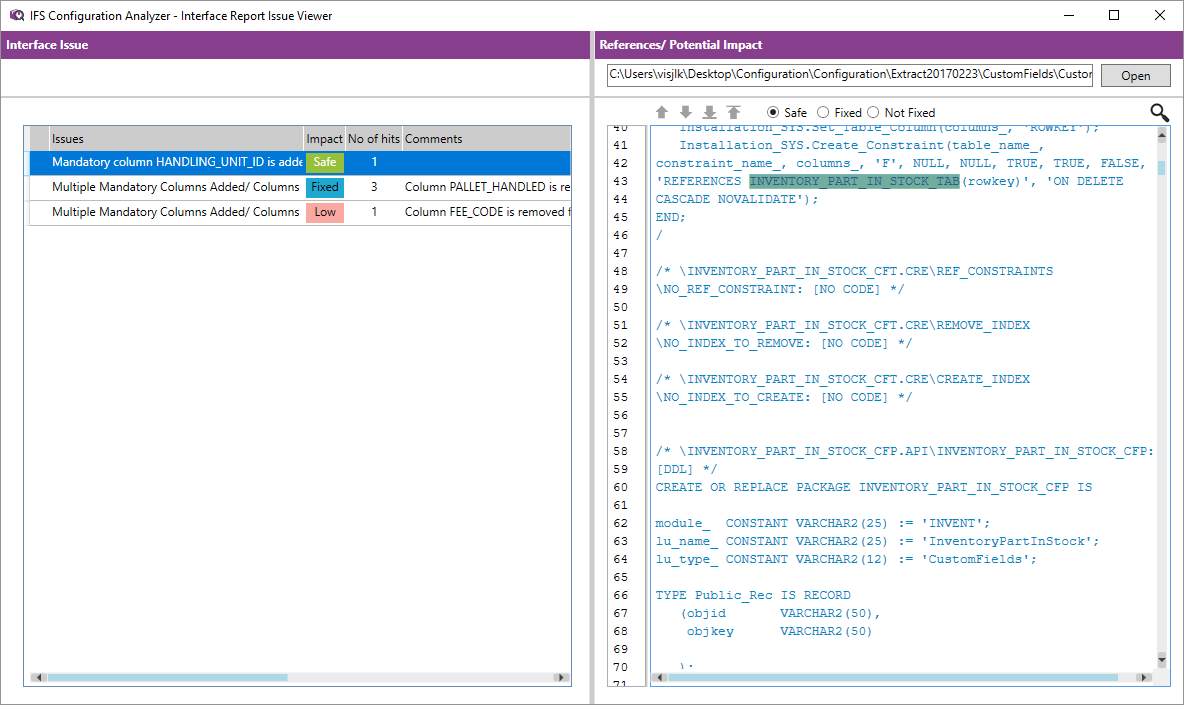Click the green Safe impact badge

[325, 162]
